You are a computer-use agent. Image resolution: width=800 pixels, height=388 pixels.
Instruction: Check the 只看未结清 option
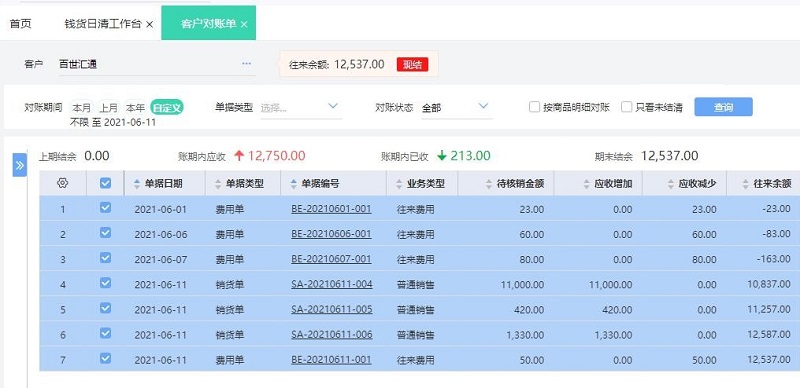(627, 107)
